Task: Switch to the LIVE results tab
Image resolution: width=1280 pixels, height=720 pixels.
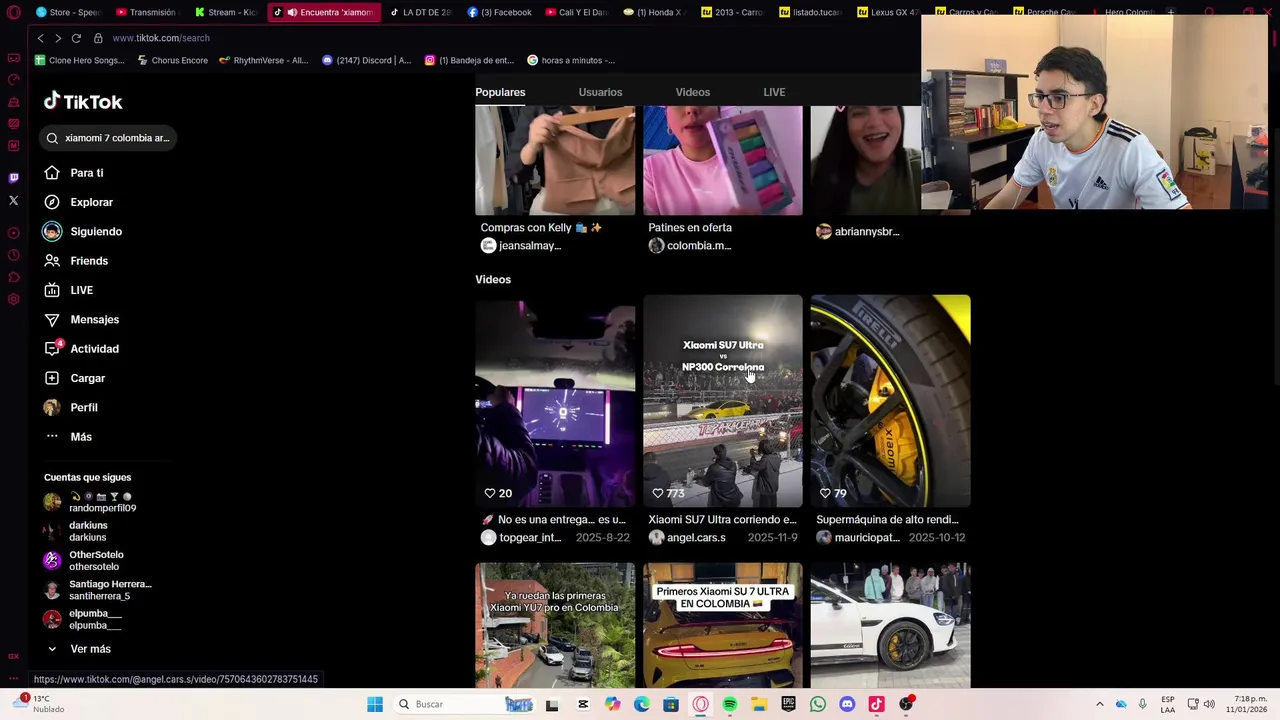Action: click(x=774, y=92)
